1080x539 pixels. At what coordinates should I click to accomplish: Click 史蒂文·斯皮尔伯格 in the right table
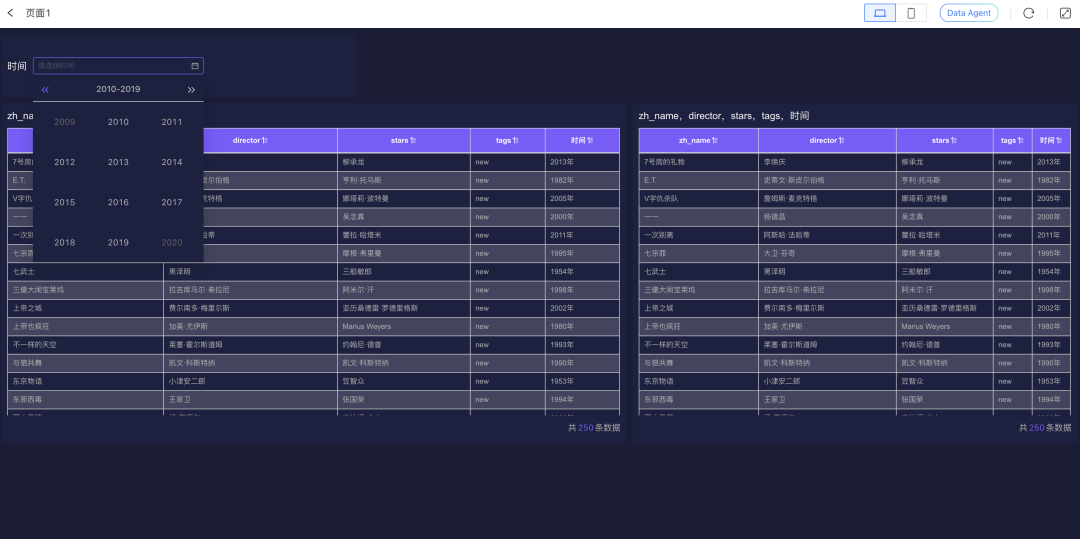[x=794, y=180]
